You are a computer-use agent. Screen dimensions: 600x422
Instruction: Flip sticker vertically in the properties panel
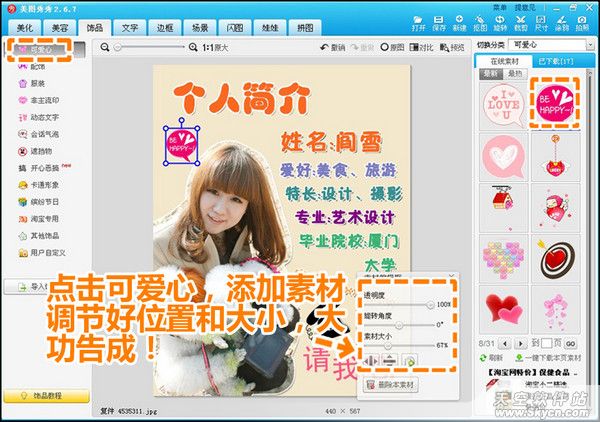click(x=390, y=360)
